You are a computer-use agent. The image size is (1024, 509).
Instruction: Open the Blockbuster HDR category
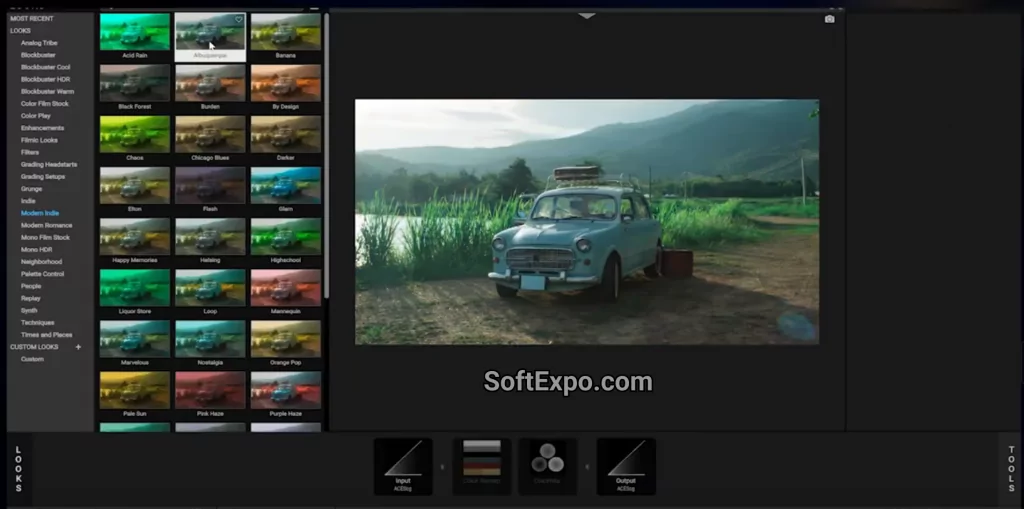pos(46,79)
